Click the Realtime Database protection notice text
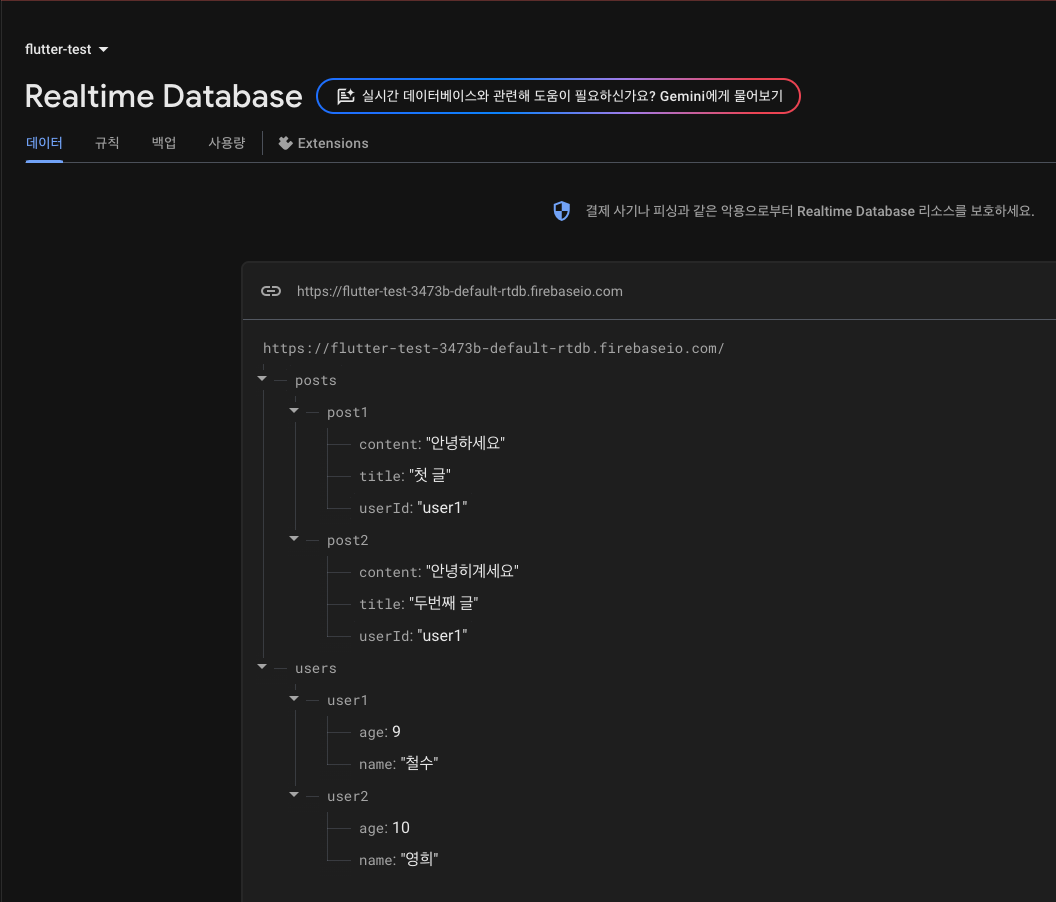 pyautogui.click(x=810, y=211)
